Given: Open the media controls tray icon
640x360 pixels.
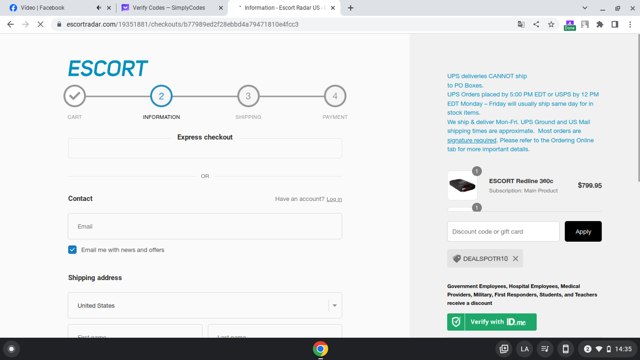Looking at the screenshot, I should (545, 349).
